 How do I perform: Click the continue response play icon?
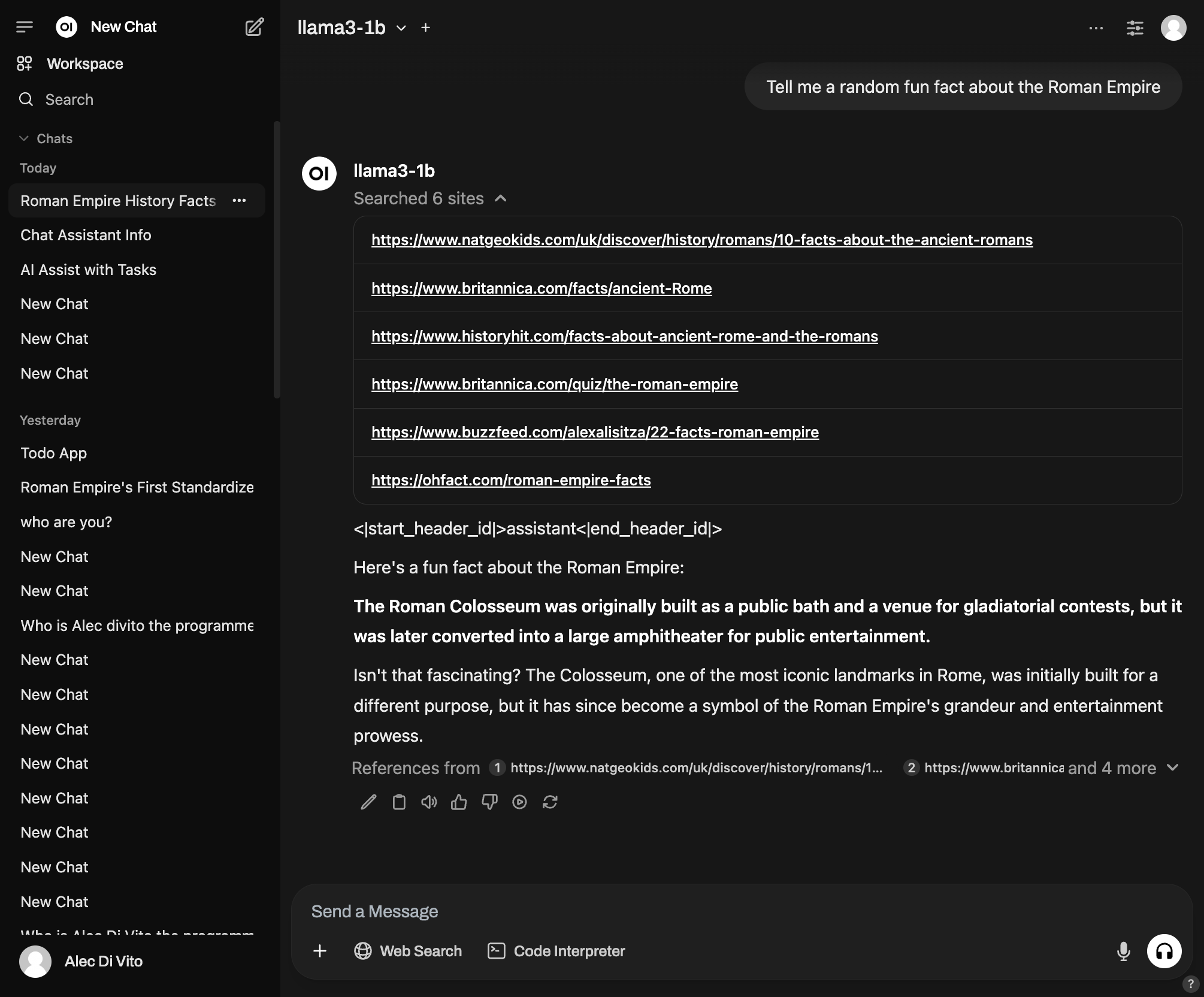click(519, 802)
